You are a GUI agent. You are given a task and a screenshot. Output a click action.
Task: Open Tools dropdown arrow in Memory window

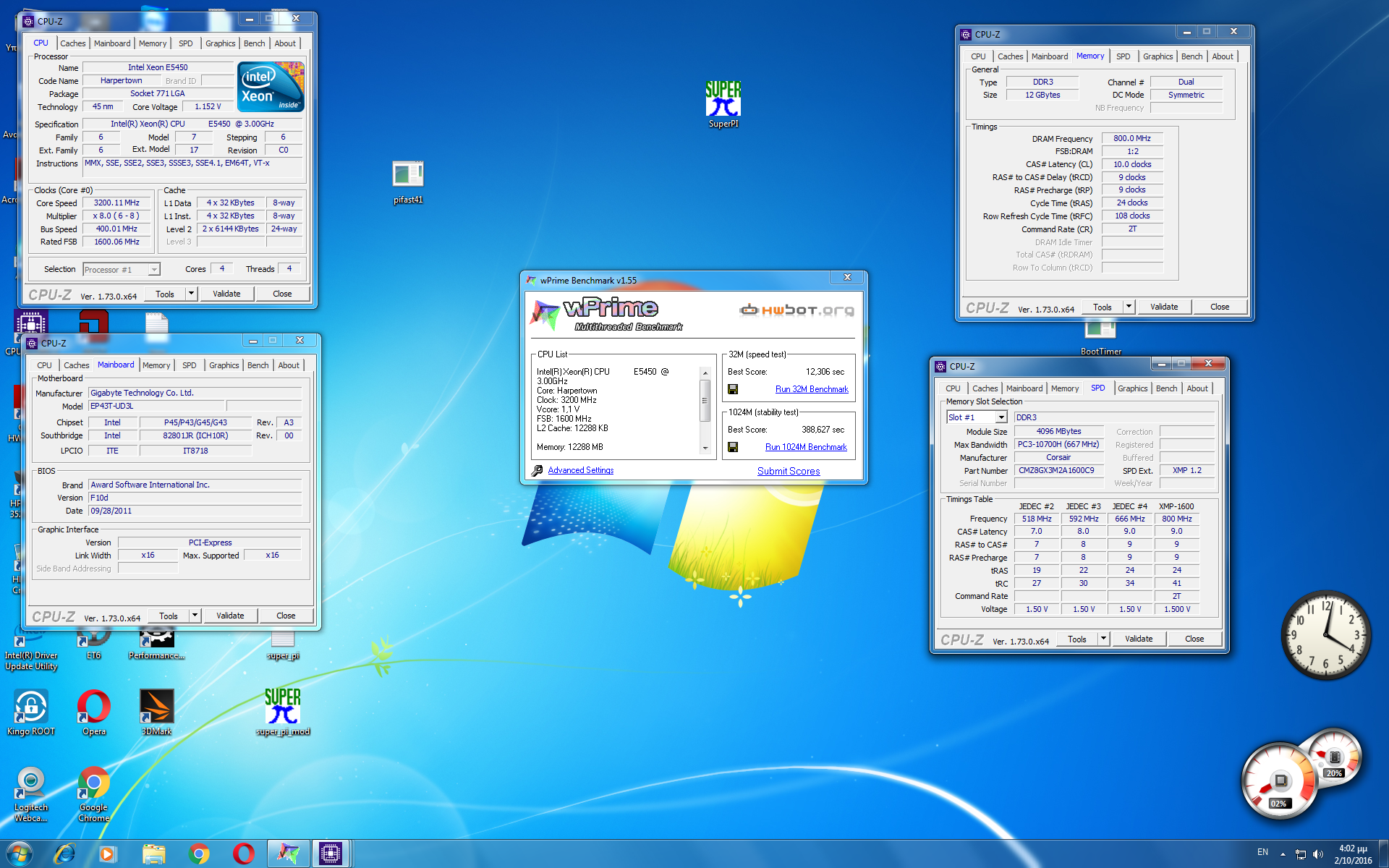(1129, 307)
